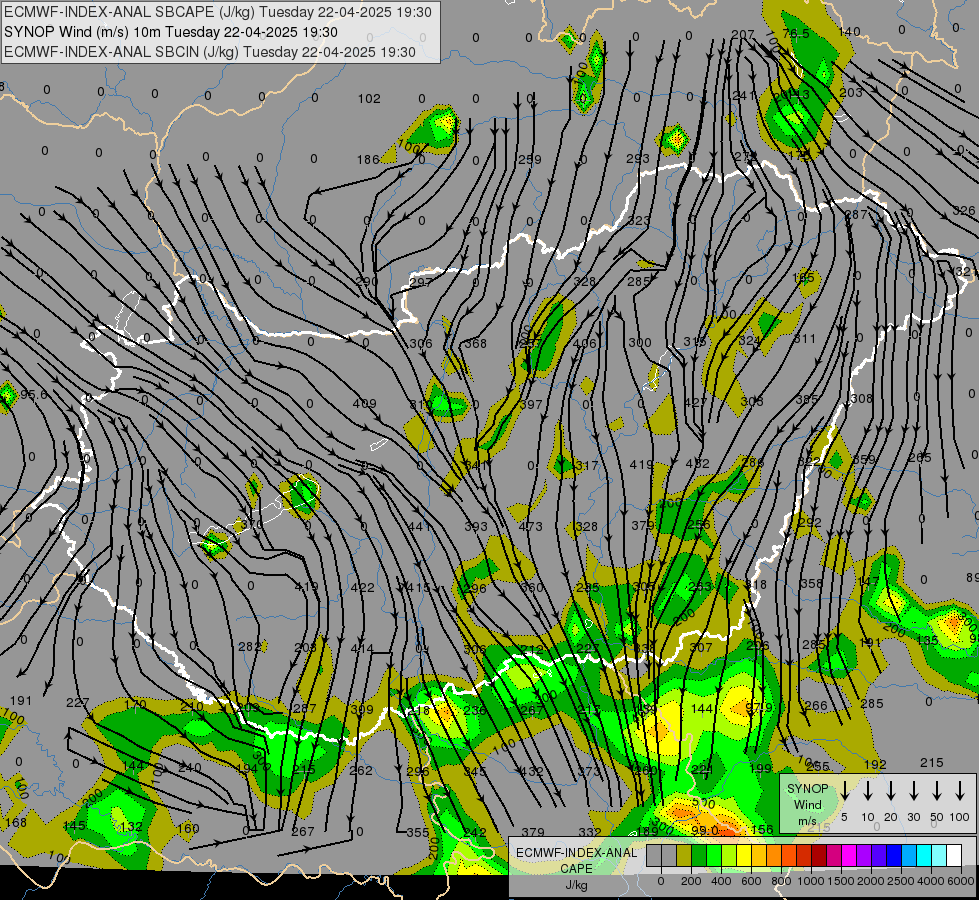This screenshot has width=979, height=900.
Task: Click the map value 259
Action: (529, 159)
